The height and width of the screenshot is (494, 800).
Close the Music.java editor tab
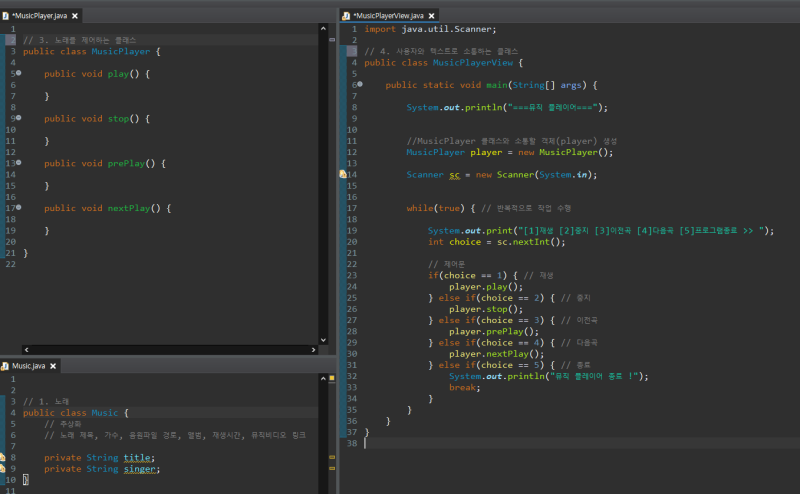click(x=53, y=366)
